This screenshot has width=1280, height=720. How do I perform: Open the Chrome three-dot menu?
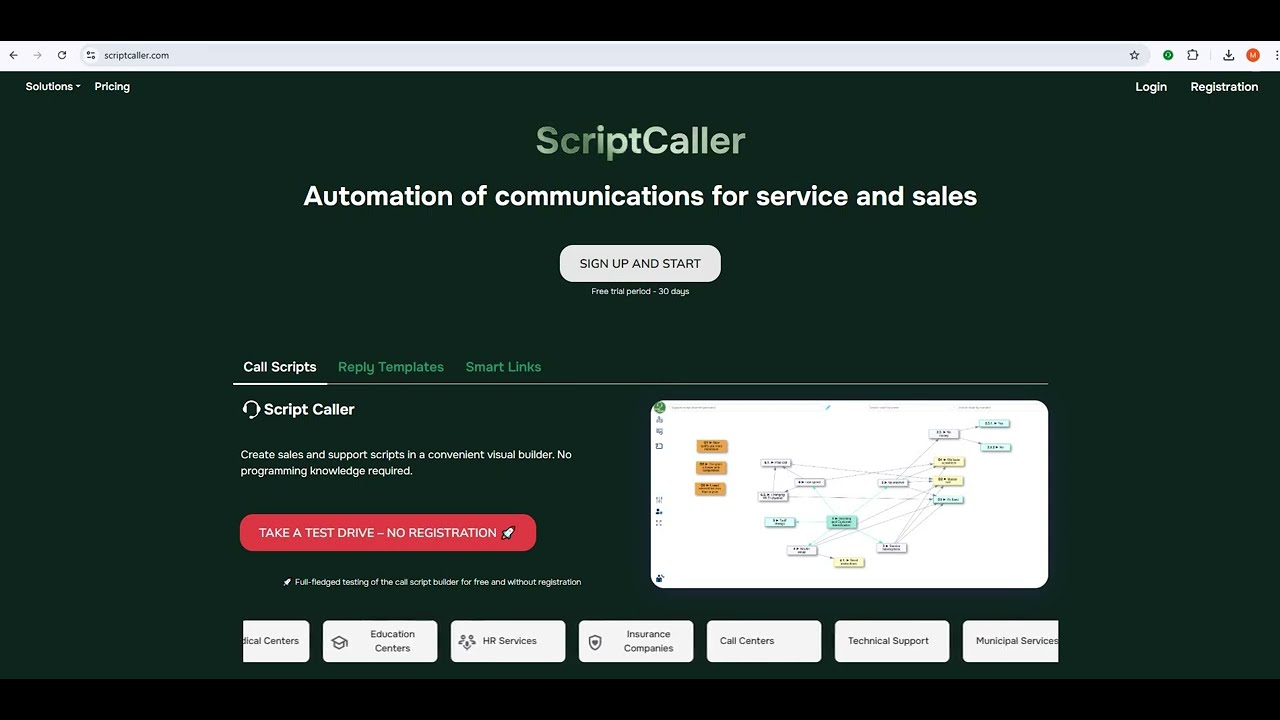click(x=1277, y=55)
